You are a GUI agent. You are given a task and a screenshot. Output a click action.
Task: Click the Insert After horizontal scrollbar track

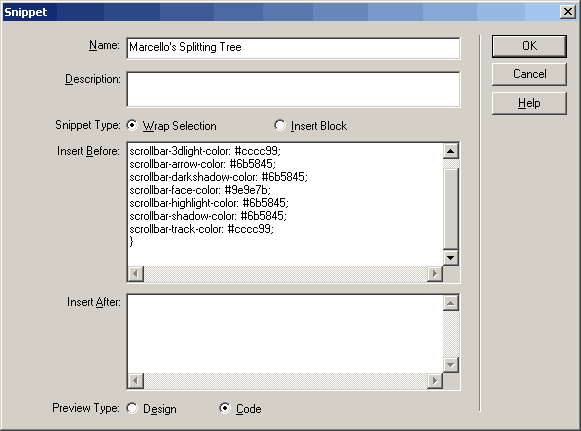pos(285,381)
